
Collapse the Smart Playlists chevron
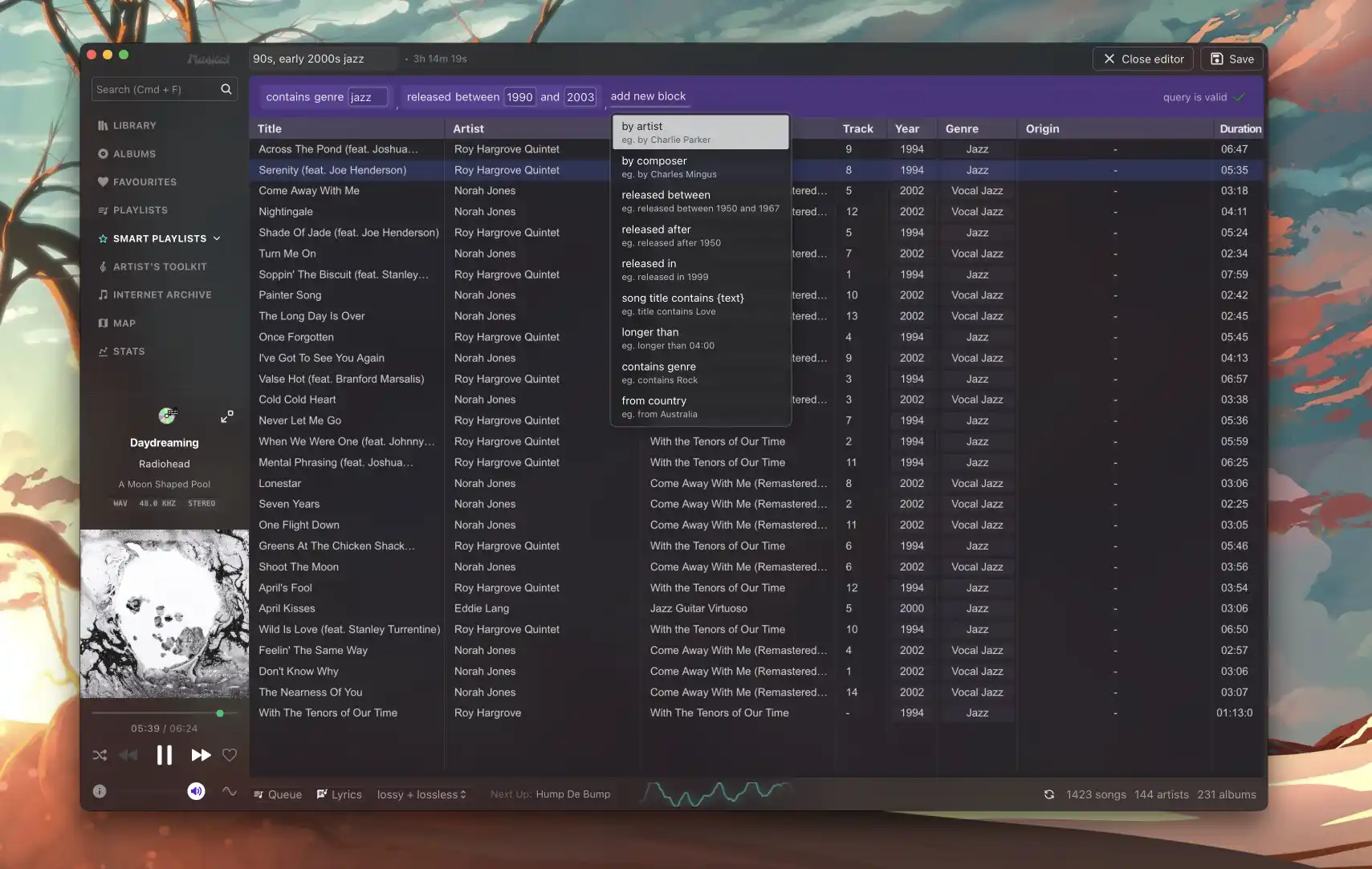click(217, 238)
